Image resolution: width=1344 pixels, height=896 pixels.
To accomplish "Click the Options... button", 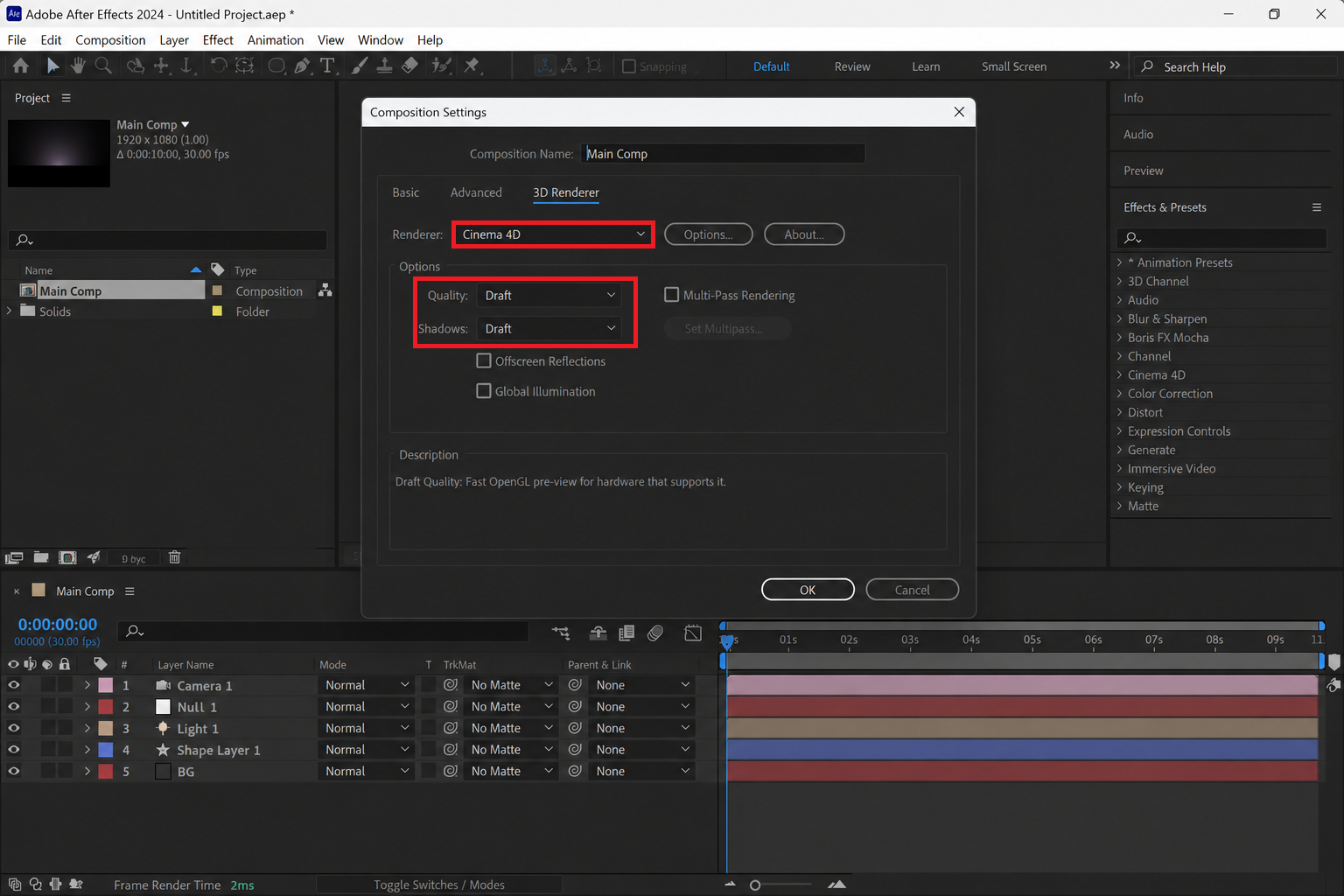I will coord(709,234).
